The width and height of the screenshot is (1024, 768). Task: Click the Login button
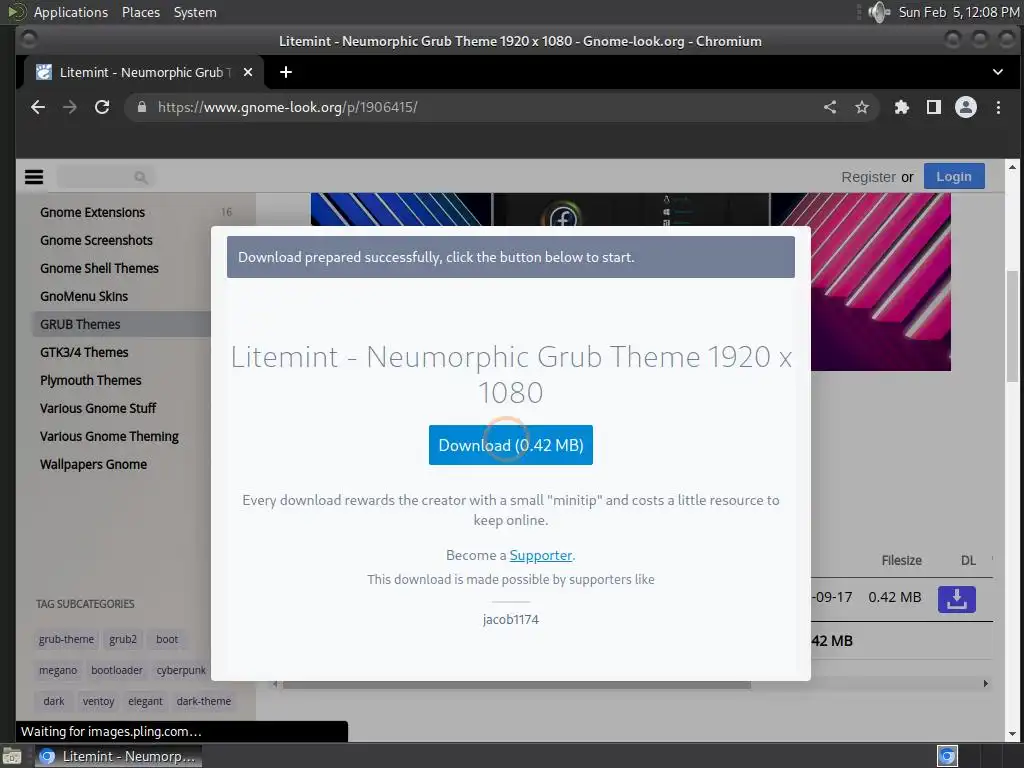(953, 176)
